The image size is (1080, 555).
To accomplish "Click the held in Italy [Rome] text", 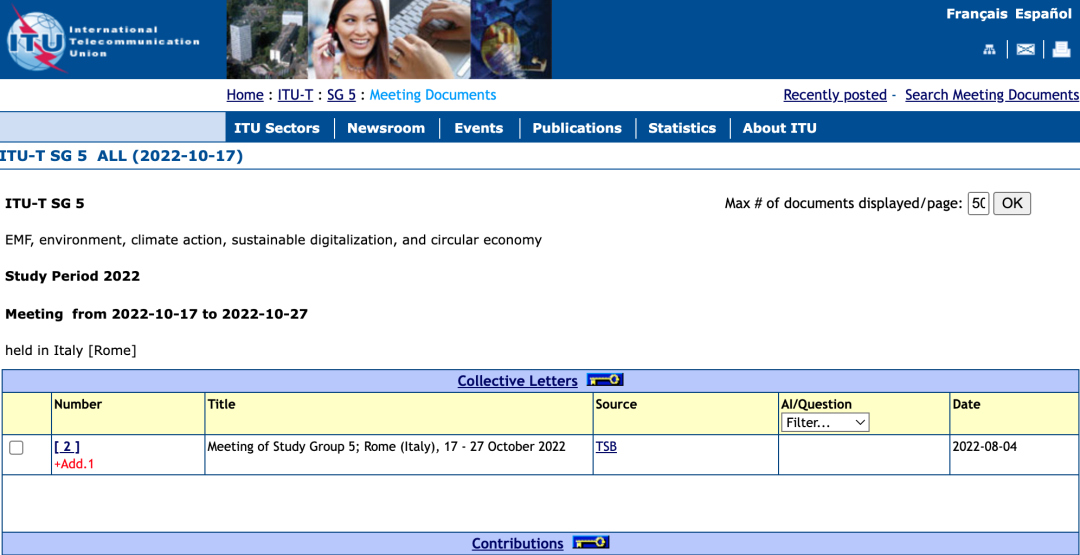I will [x=70, y=351].
